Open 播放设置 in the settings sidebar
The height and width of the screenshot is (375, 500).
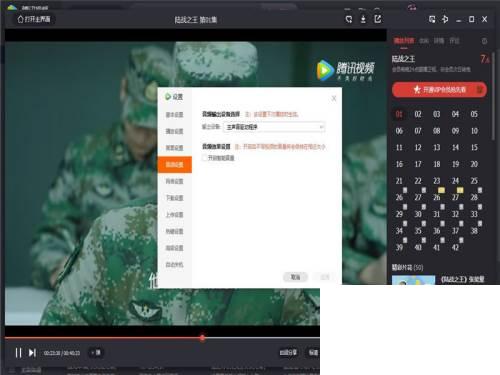(174, 131)
